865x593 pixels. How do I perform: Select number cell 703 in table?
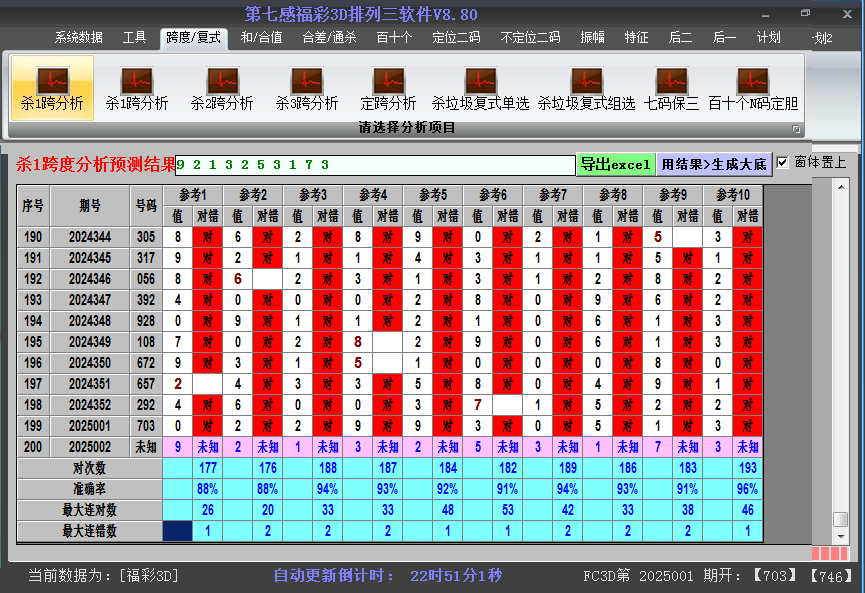(146, 426)
